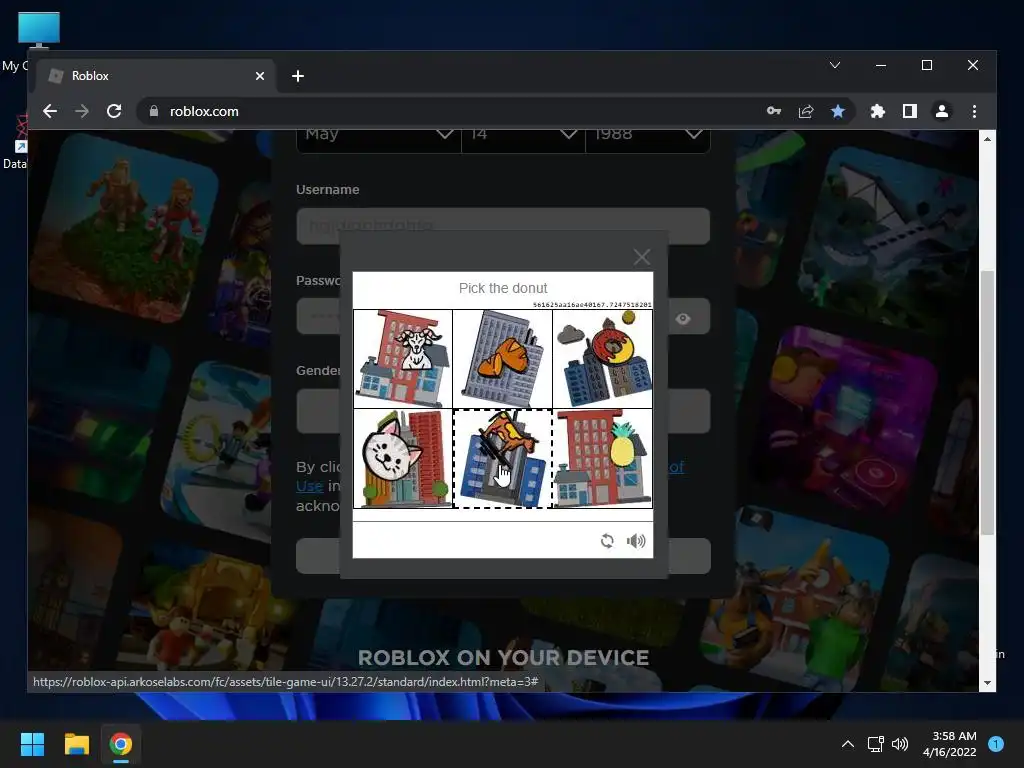Reload the Roblox page
Image resolution: width=1024 pixels, height=768 pixels.
(x=114, y=111)
